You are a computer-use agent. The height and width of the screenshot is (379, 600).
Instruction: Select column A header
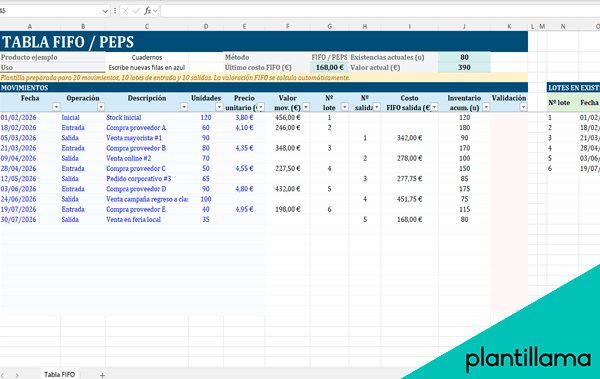tap(30, 26)
